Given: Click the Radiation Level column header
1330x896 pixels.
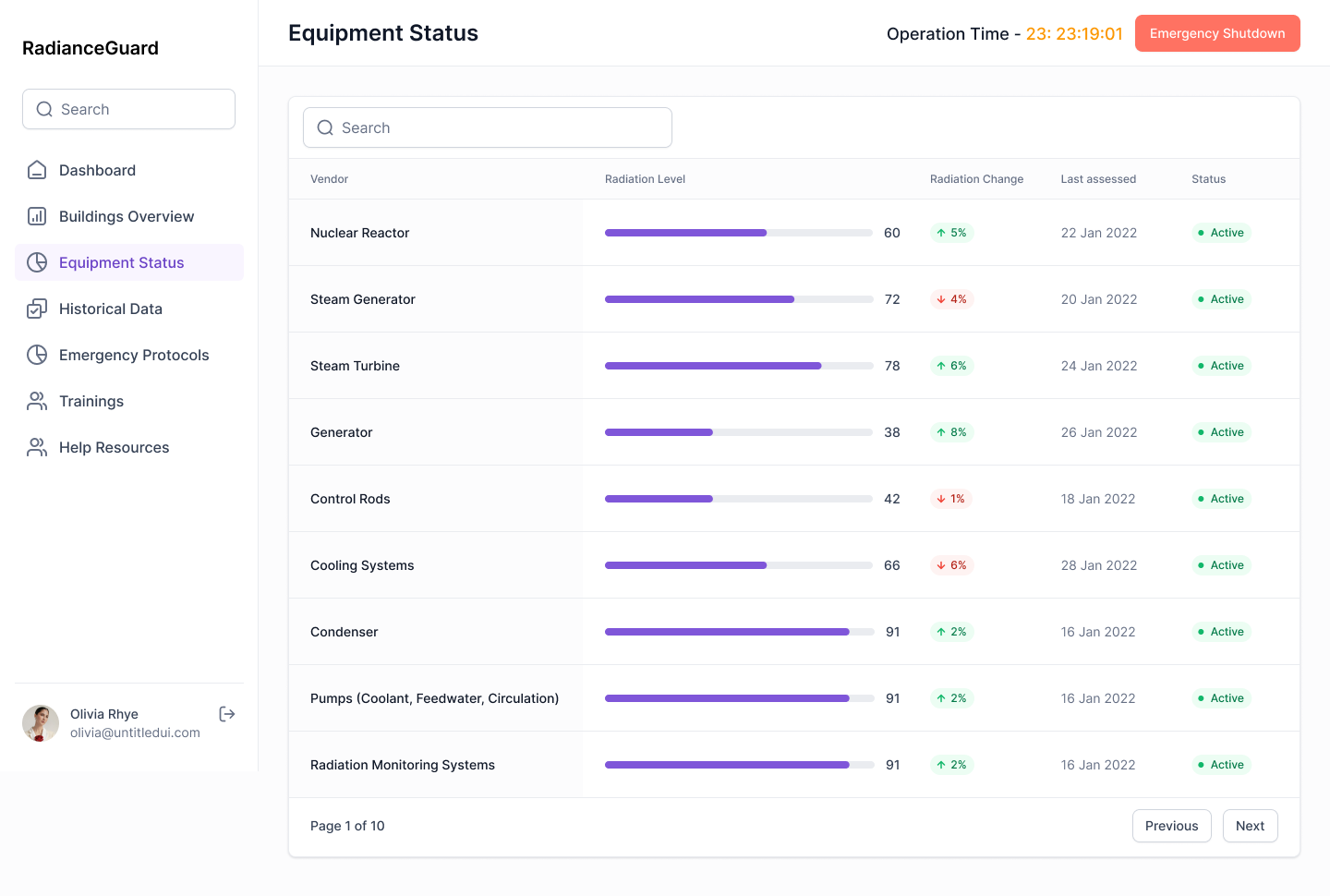Looking at the screenshot, I should [x=645, y=179].
